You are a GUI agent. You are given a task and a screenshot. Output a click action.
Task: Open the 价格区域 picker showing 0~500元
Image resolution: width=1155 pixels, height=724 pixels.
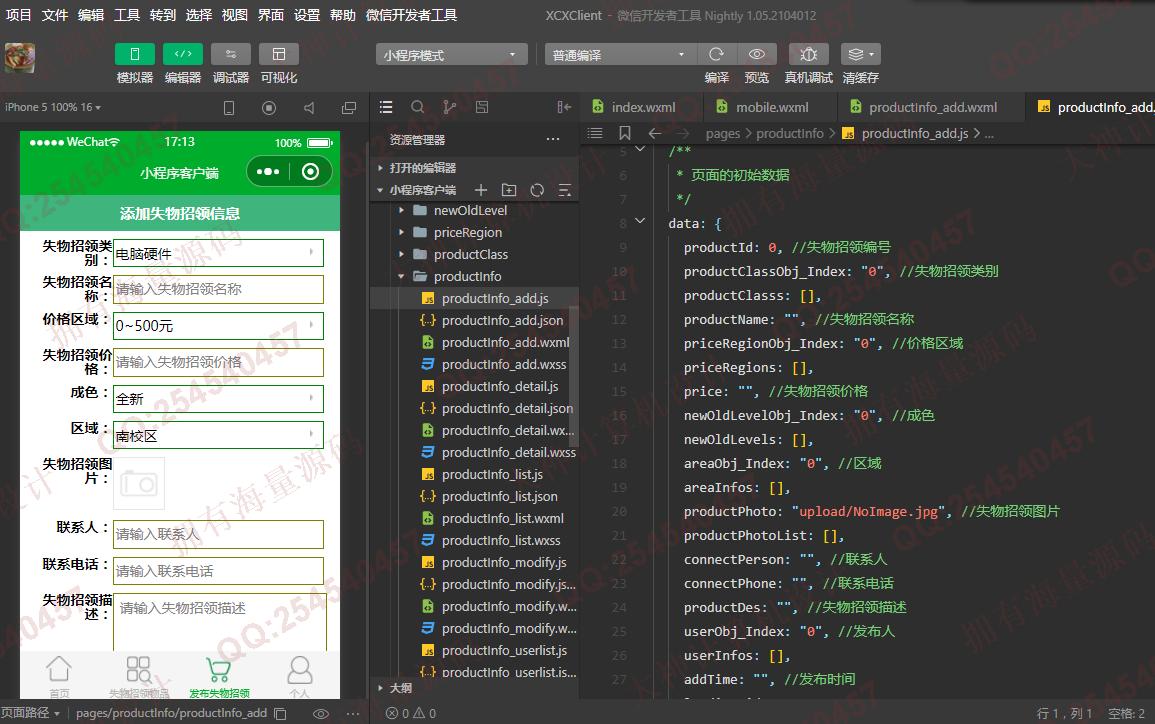[218, 326]
